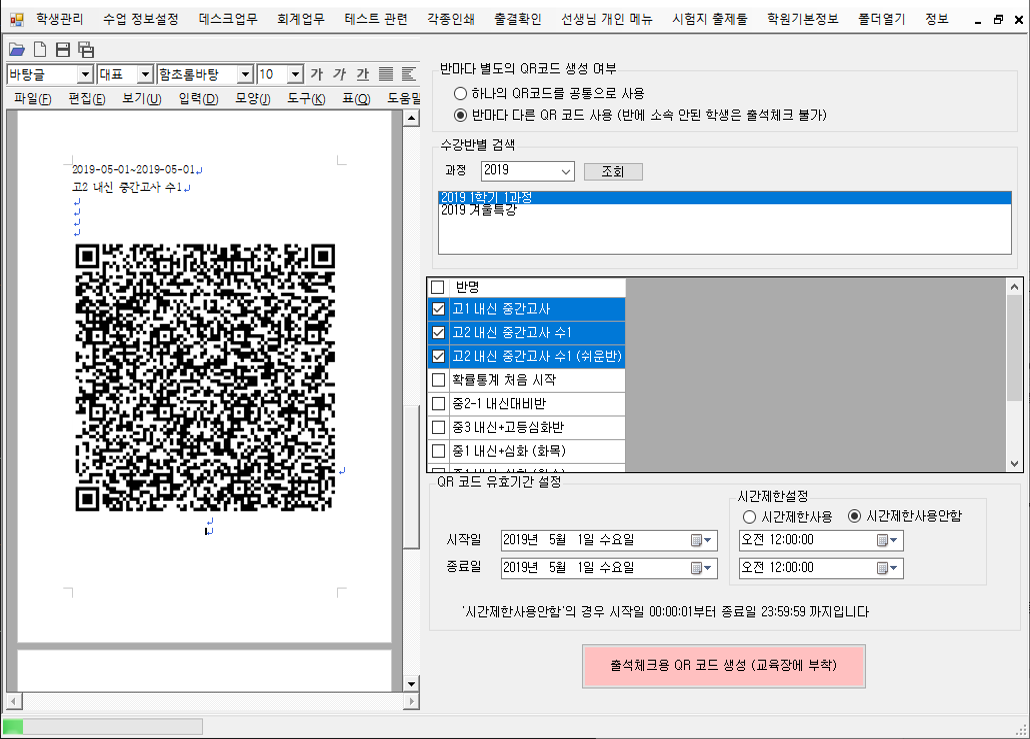
Task: Select 반마다 다른 QR 코드 사용 option
Action: coord(460,115)
